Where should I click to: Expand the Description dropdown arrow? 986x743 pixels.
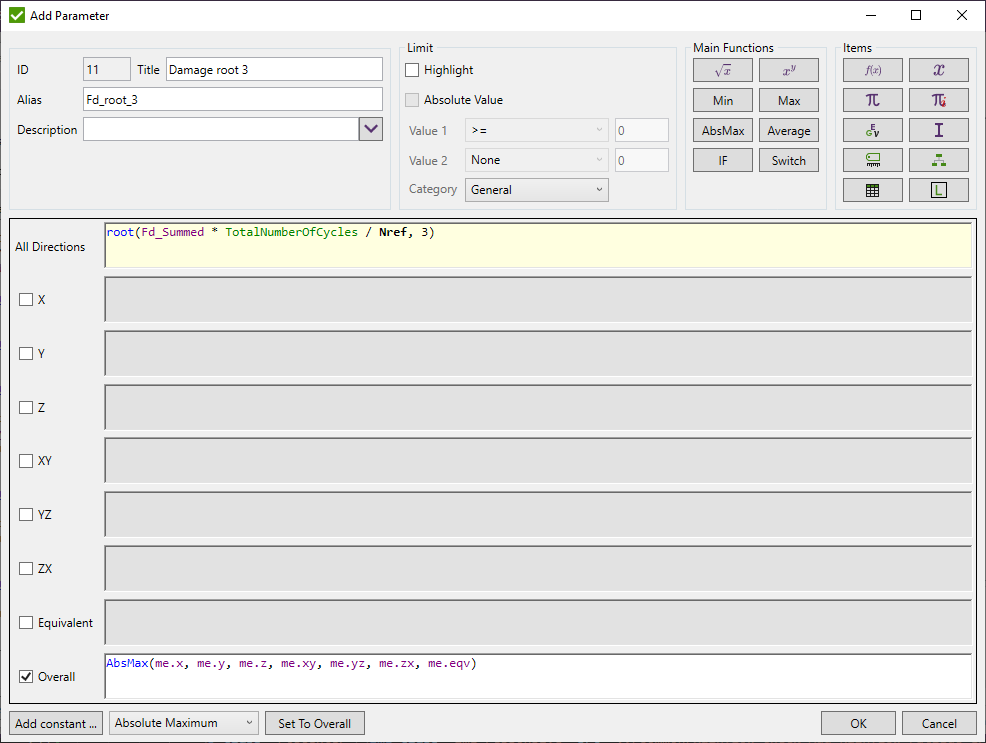coord(371,129)
